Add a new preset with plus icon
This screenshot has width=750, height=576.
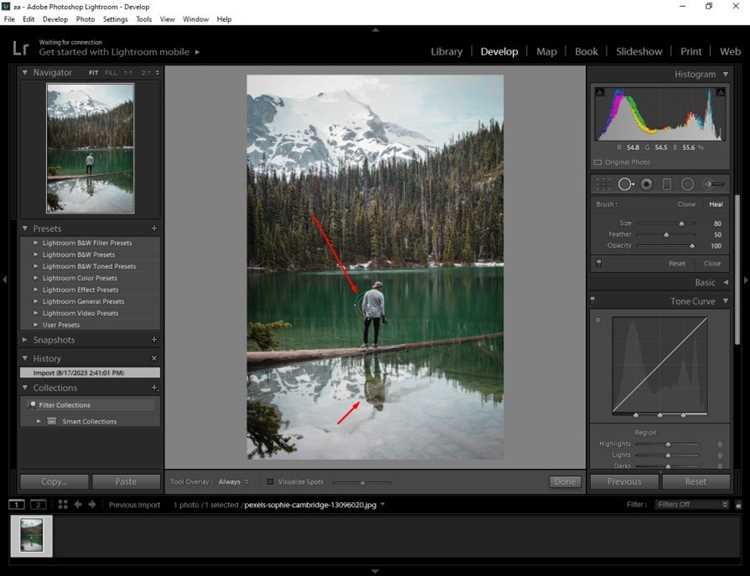tap(154, 228)
